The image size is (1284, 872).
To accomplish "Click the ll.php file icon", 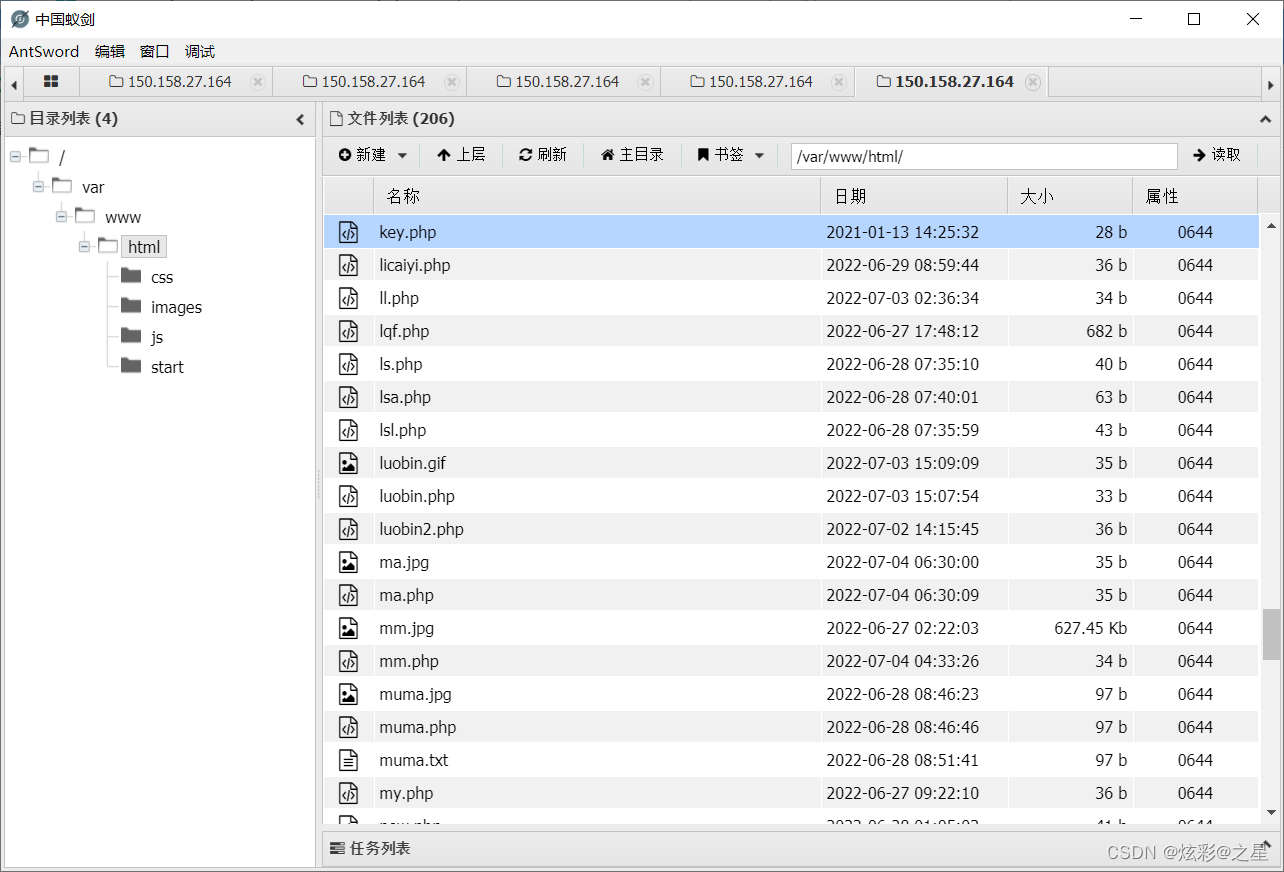I will [x=348, y=298].
